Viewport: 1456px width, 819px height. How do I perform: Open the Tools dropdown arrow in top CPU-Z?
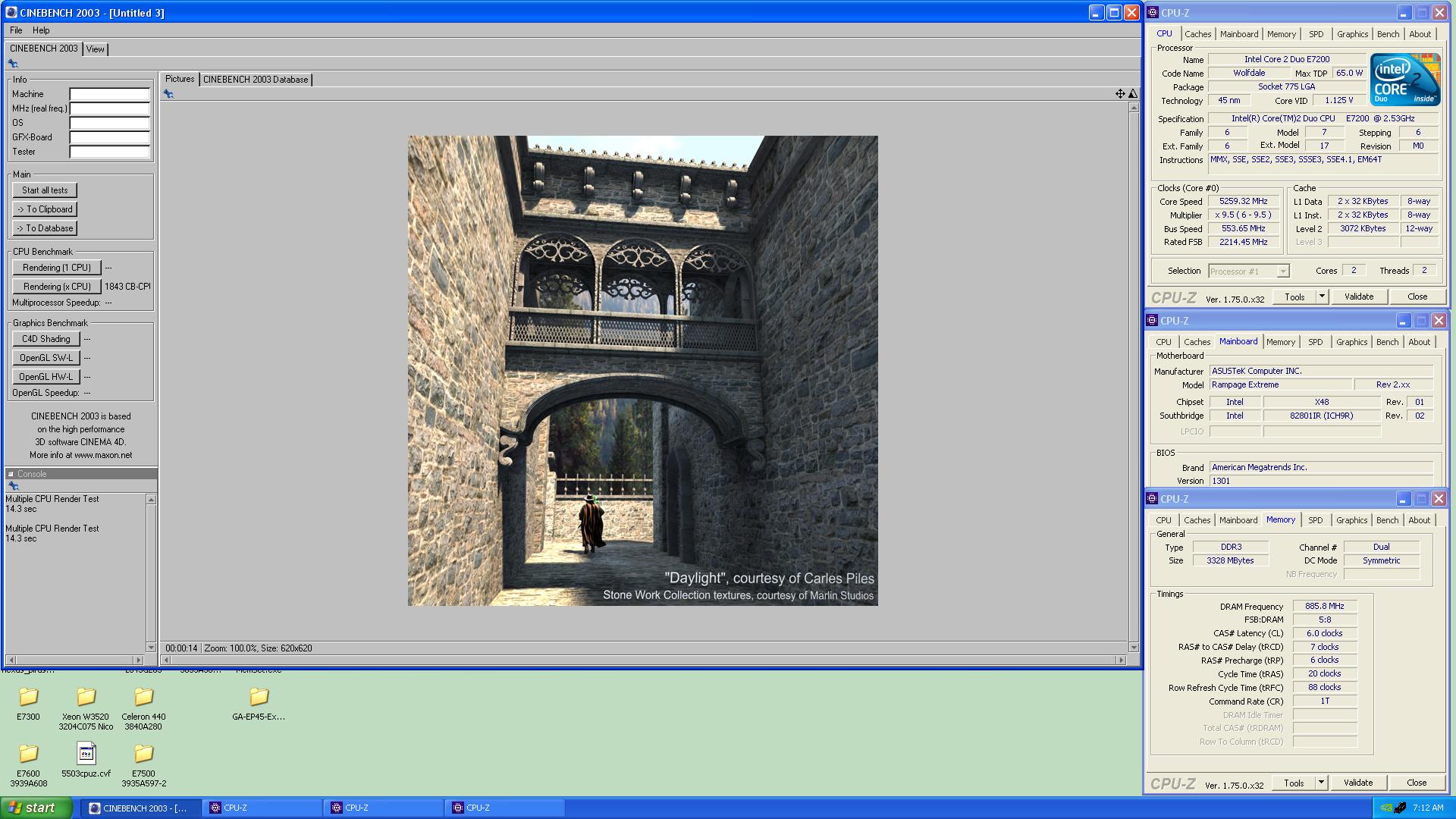click(1322, 297)
